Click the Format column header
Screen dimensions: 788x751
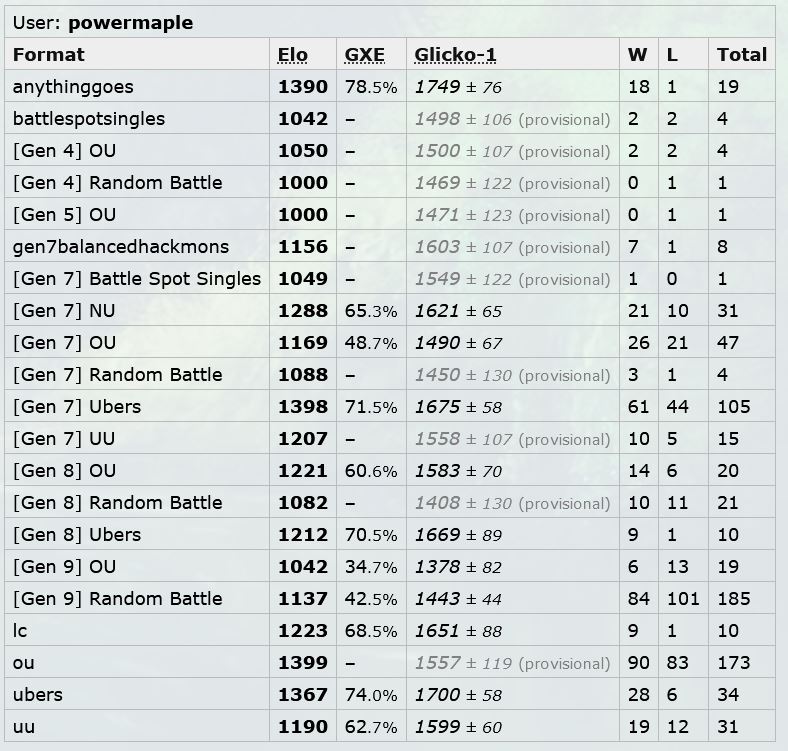click(49, 54)
